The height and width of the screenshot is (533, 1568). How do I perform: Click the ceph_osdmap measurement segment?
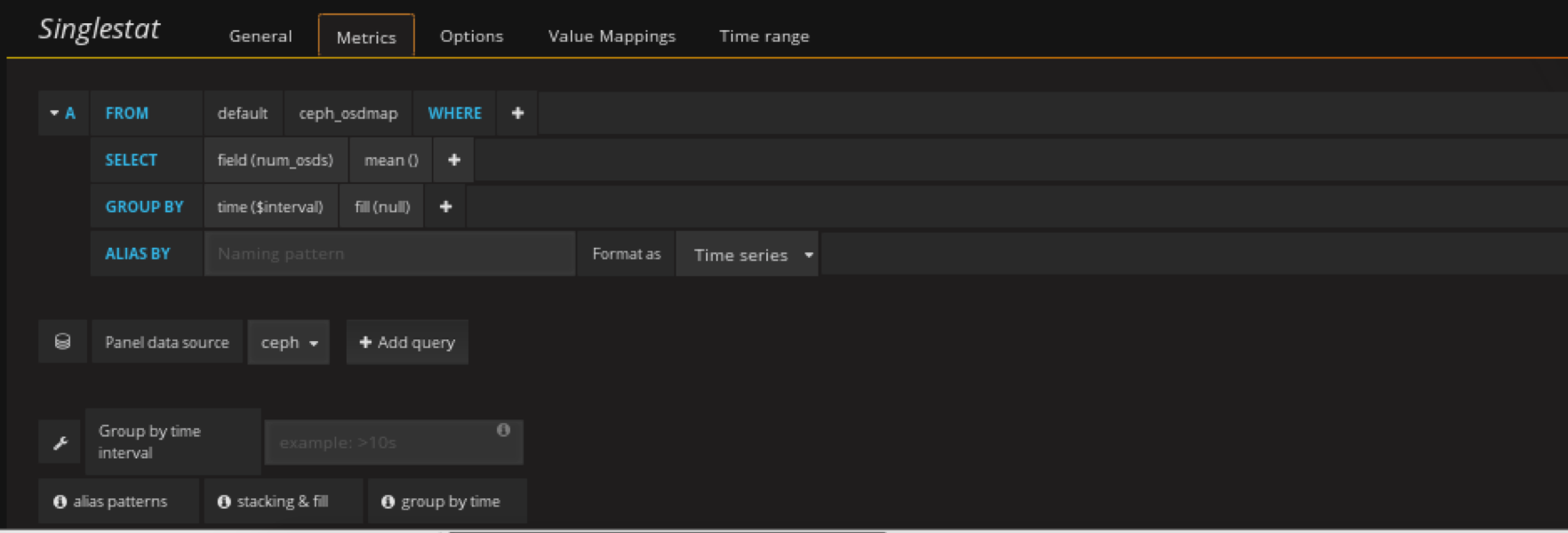coord(348,113)
